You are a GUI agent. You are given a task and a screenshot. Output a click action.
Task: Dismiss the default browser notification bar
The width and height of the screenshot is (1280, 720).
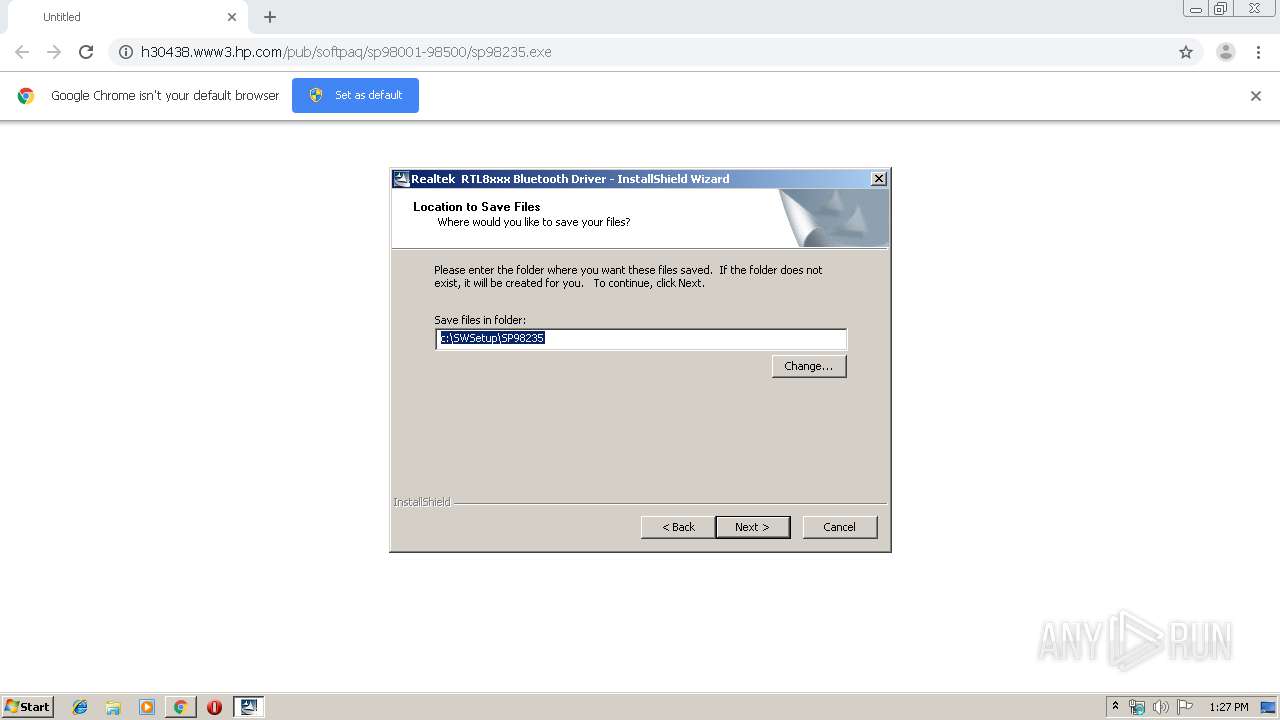[x=1256, y=96]
